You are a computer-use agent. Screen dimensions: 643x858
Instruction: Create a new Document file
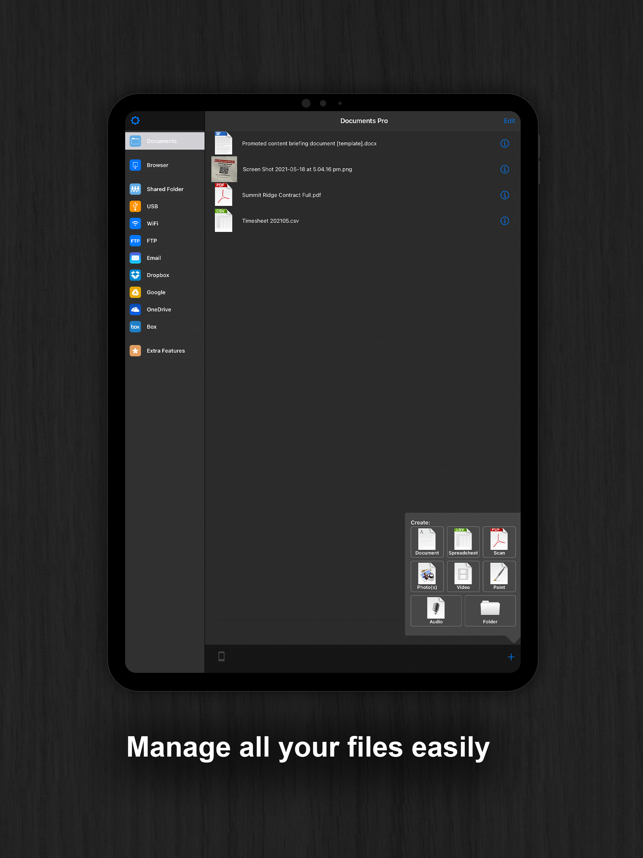427,541
